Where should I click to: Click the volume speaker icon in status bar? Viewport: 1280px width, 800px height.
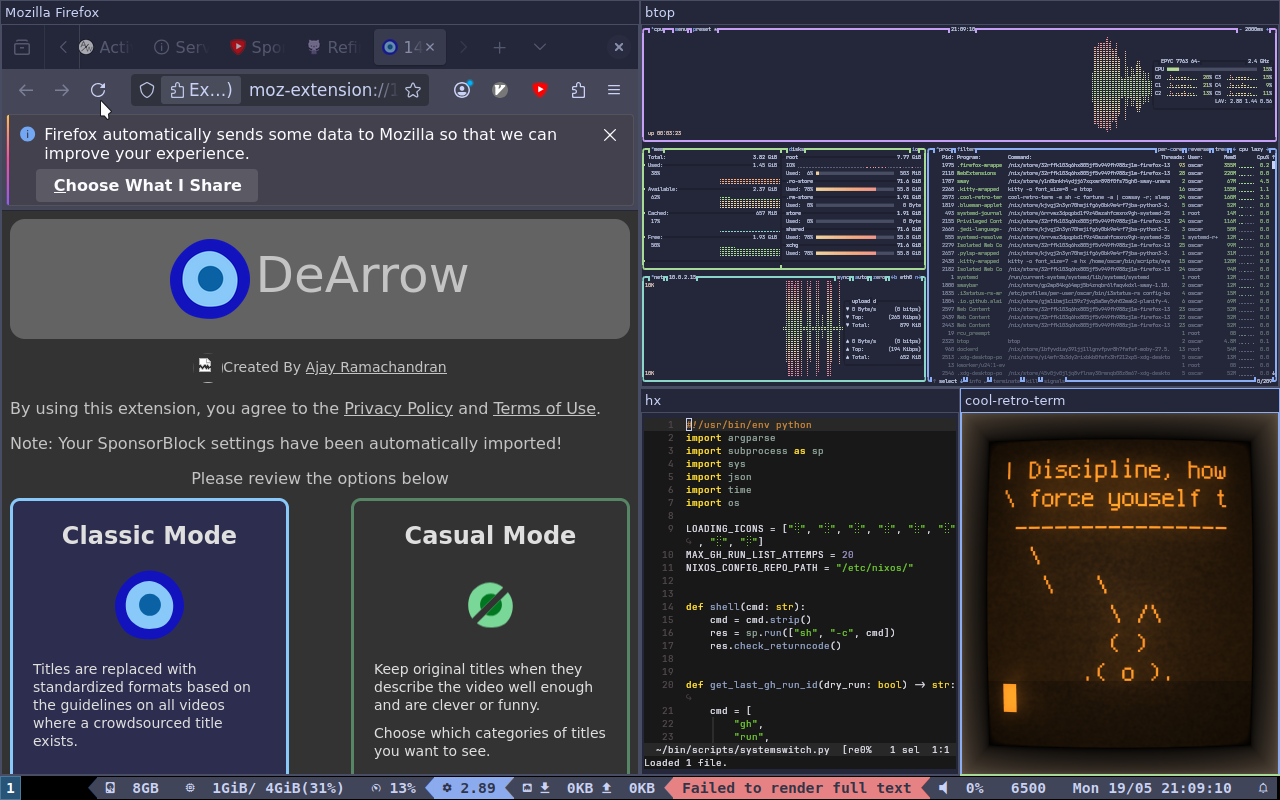pyautogui.click(x=943, y=788)
